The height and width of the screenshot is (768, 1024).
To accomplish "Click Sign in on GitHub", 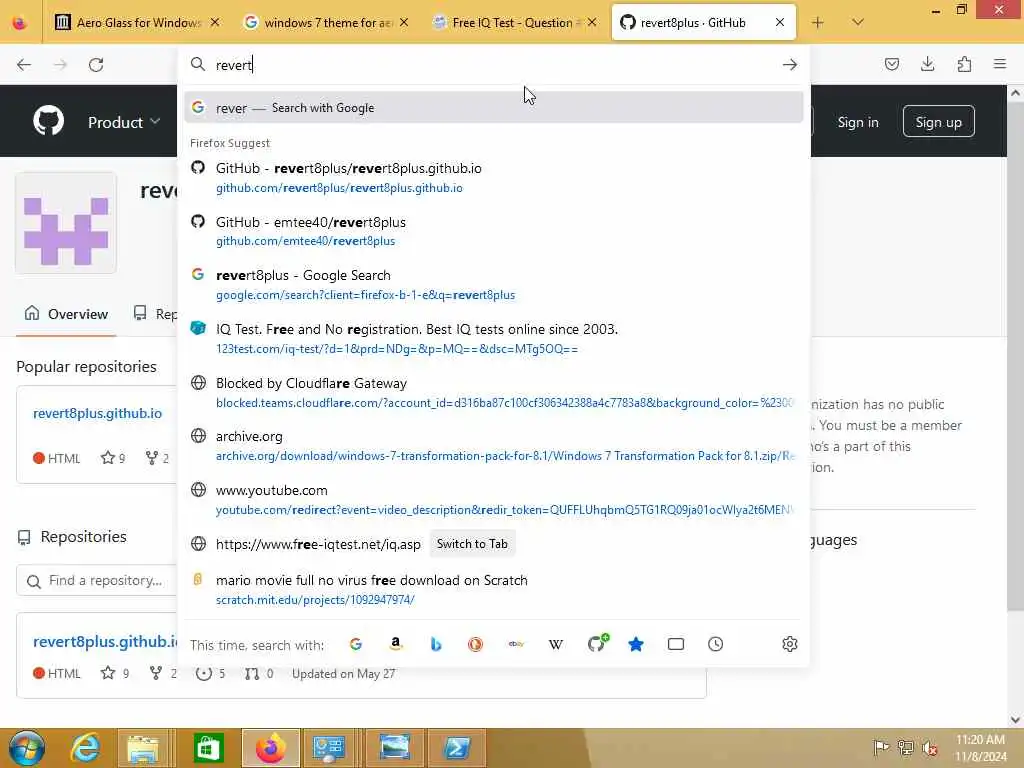I will pos(858,122).
